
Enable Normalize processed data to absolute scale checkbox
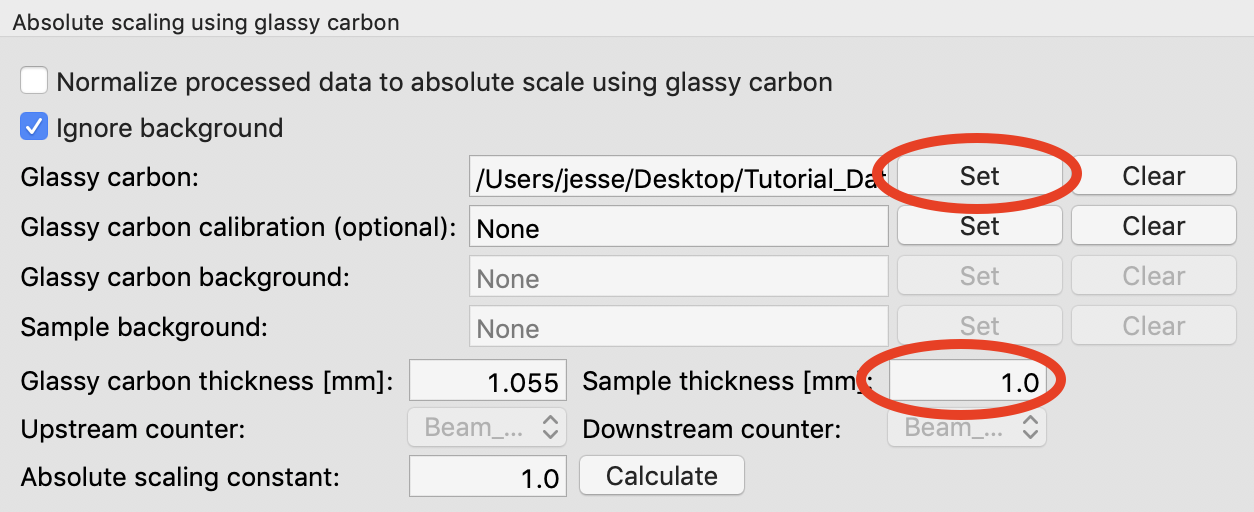click(34, 80)
